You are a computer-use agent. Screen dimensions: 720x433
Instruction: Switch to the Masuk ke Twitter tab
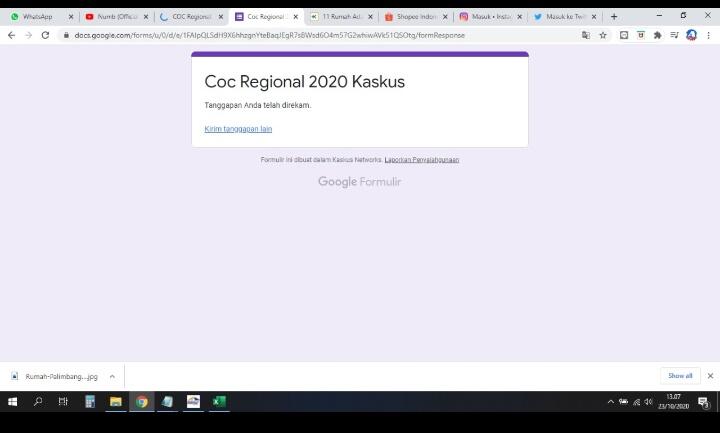565,17
